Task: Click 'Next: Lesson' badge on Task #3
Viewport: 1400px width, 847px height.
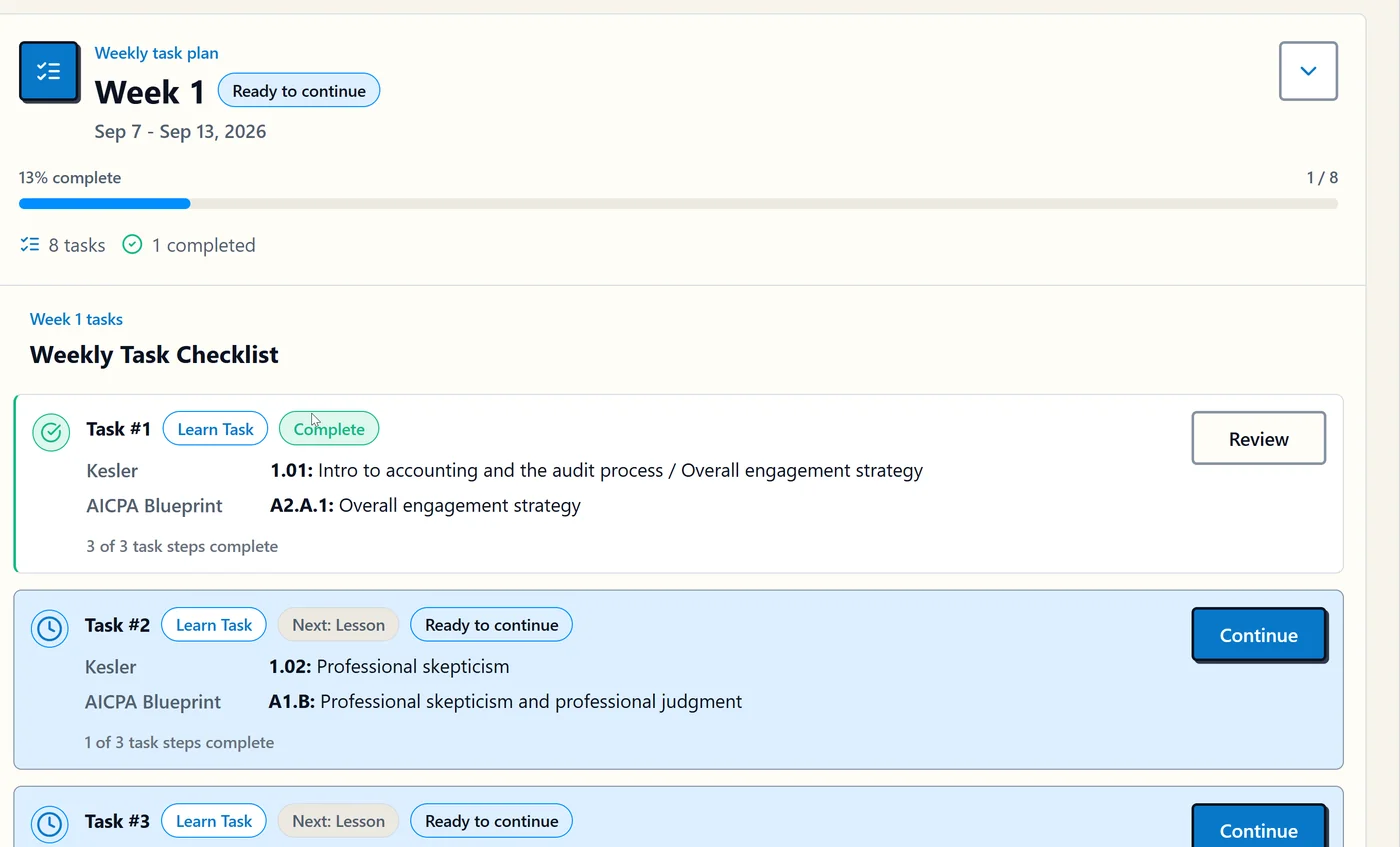Action: pyautogui.click(x=338, y=821)
